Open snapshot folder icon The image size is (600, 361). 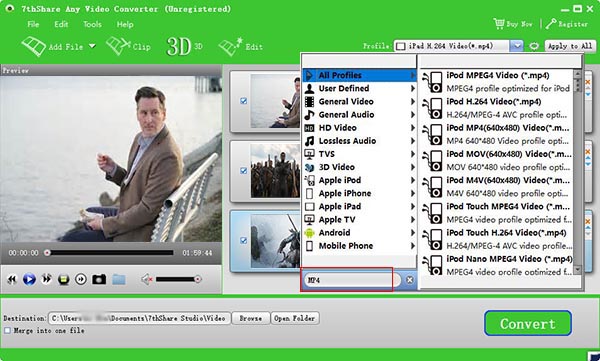click(x=119, y=279)
